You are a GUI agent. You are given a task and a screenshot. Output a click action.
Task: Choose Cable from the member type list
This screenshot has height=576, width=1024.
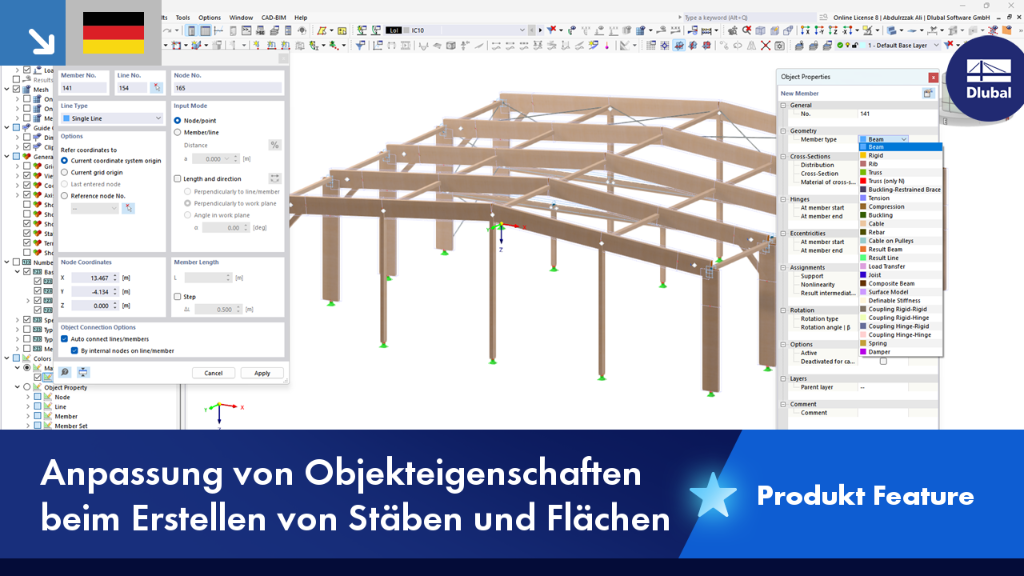(x=901, y=223)
